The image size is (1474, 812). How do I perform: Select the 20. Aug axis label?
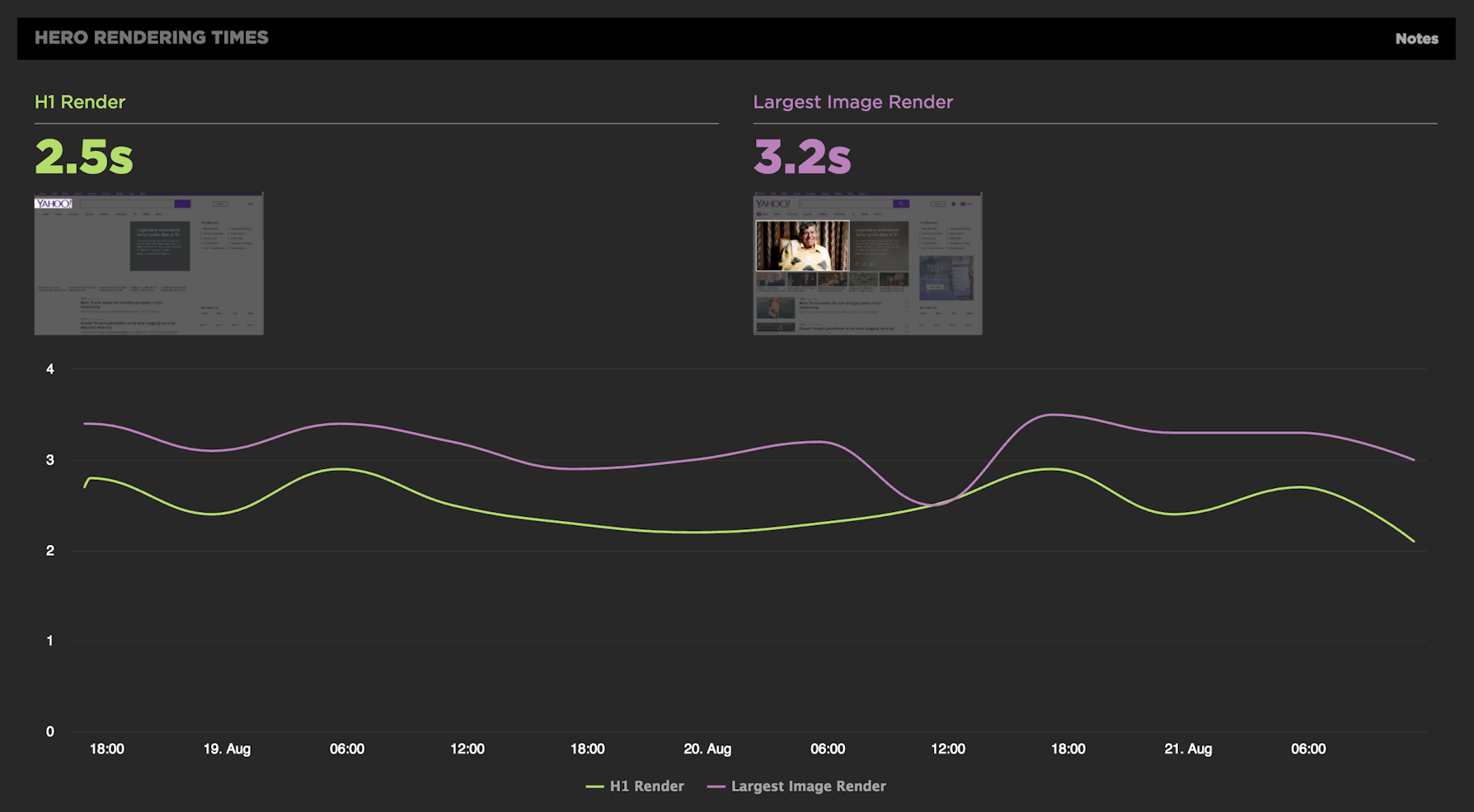coord(707,749)
